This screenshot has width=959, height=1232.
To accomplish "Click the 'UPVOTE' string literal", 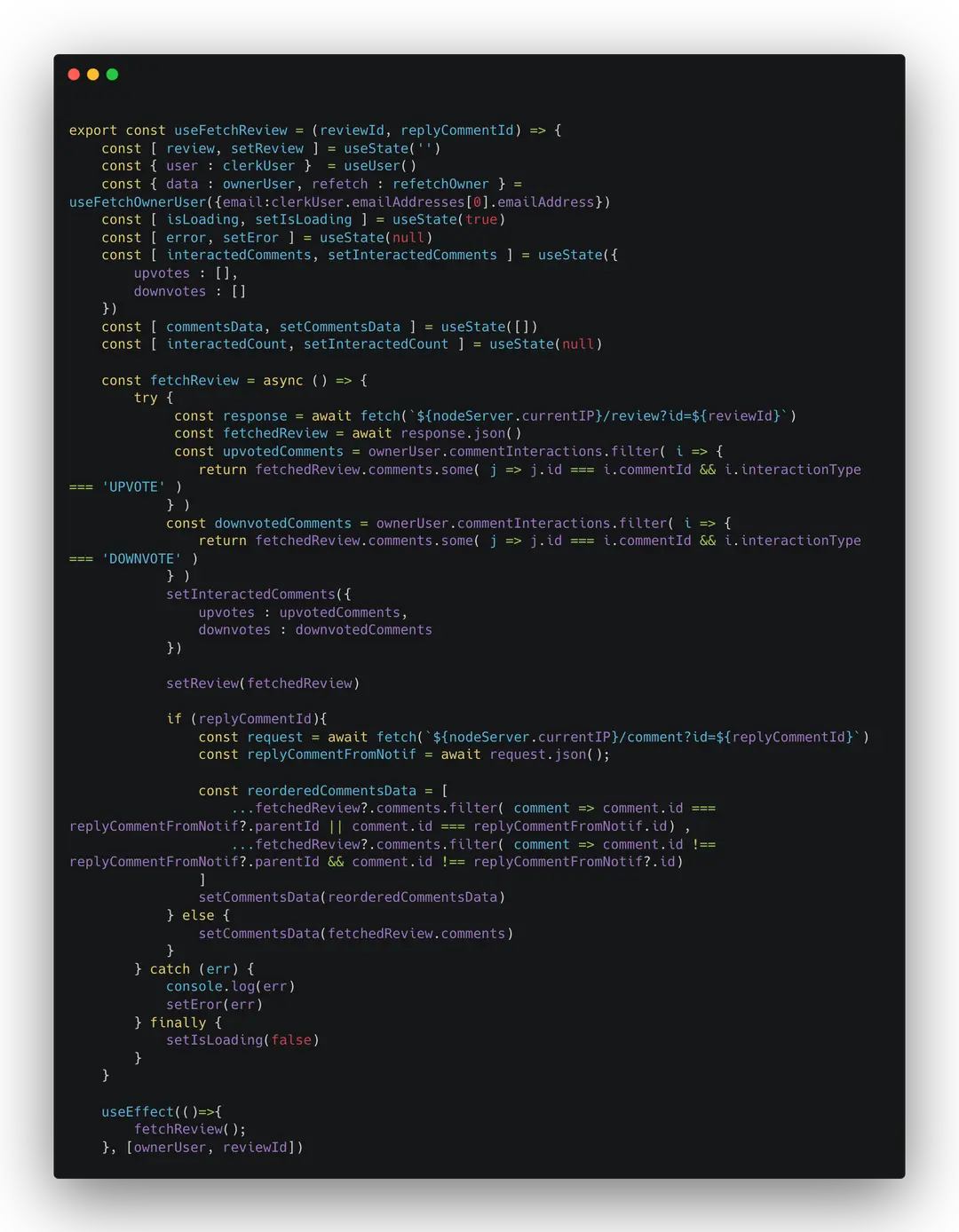I will point(133,487).
